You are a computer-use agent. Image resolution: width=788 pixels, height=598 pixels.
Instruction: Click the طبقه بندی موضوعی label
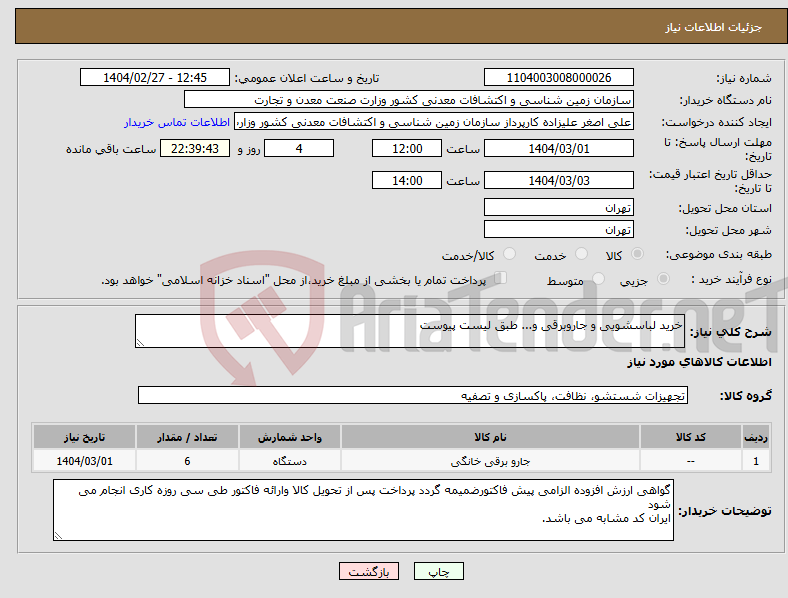(x=719, y=255)
